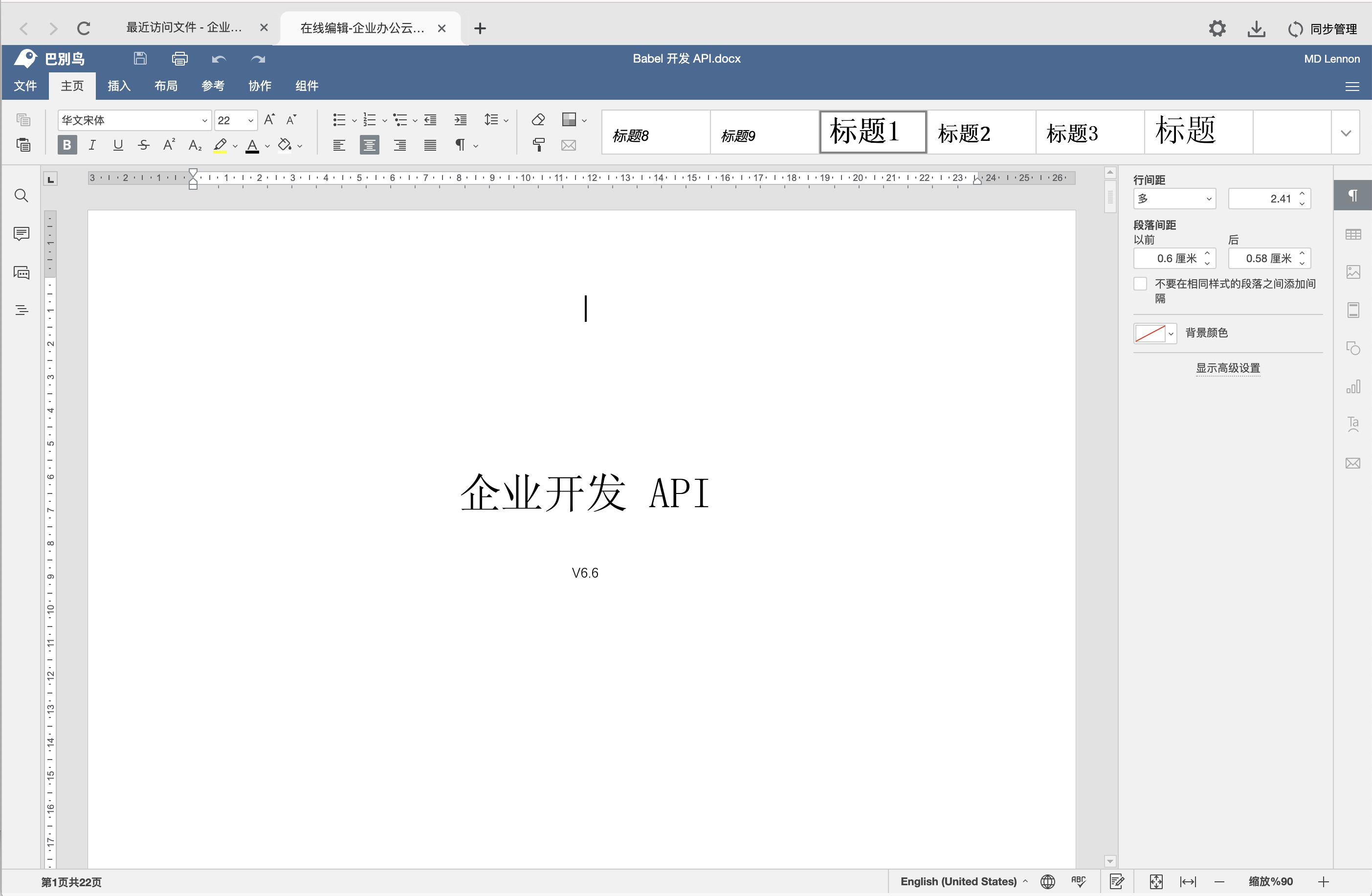Align text left
This screenshot has width=1372, height=896.
(339, 145)
